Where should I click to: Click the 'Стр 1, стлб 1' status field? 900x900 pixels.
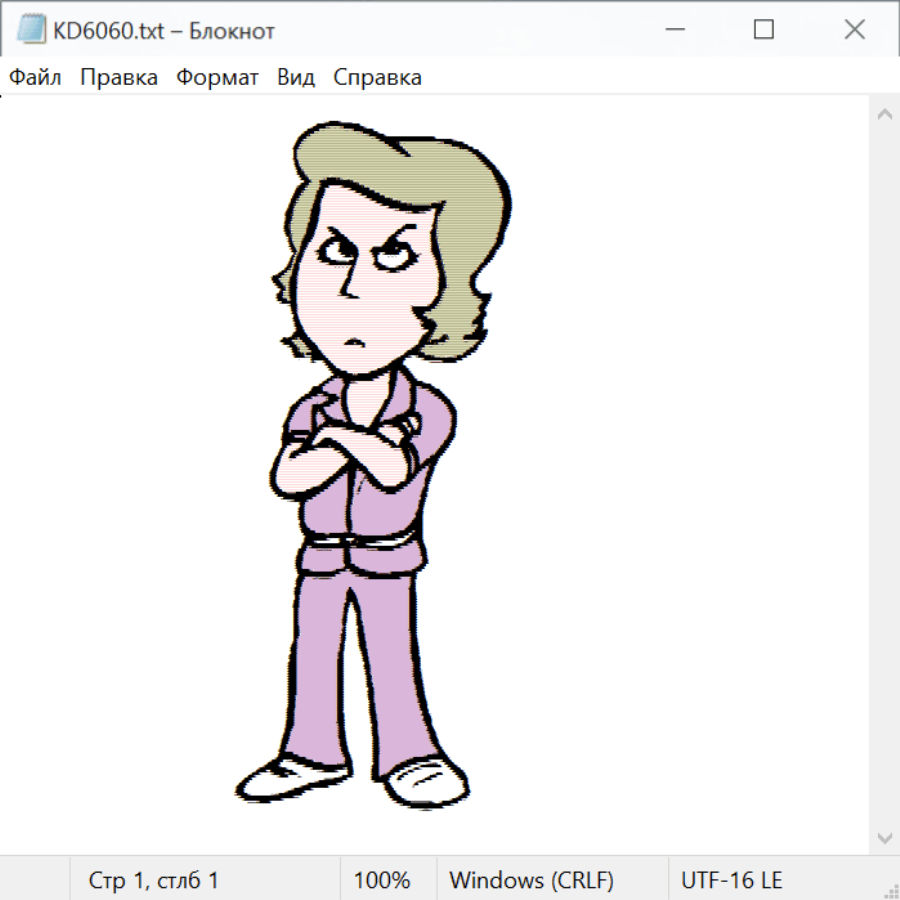[x=153, y=880]
